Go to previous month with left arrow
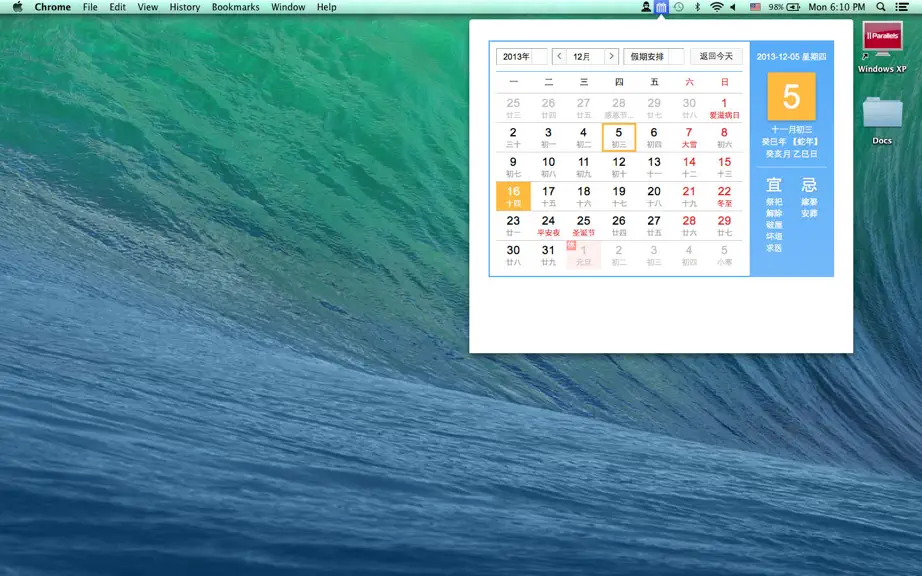 [559, 56]
